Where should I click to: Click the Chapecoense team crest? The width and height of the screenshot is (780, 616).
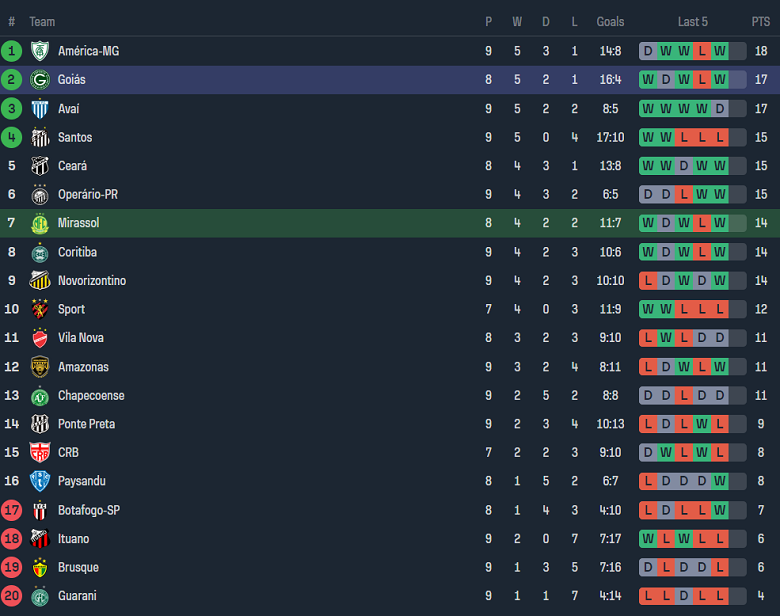40,395
